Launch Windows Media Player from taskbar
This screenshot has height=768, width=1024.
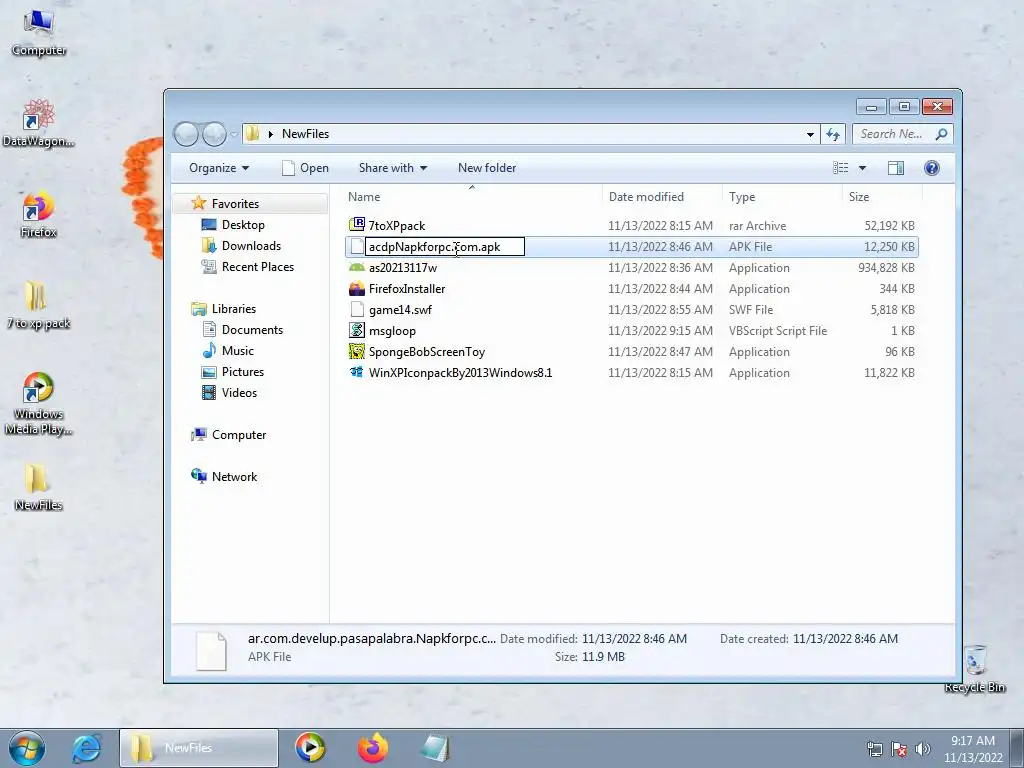coord(310,748)
